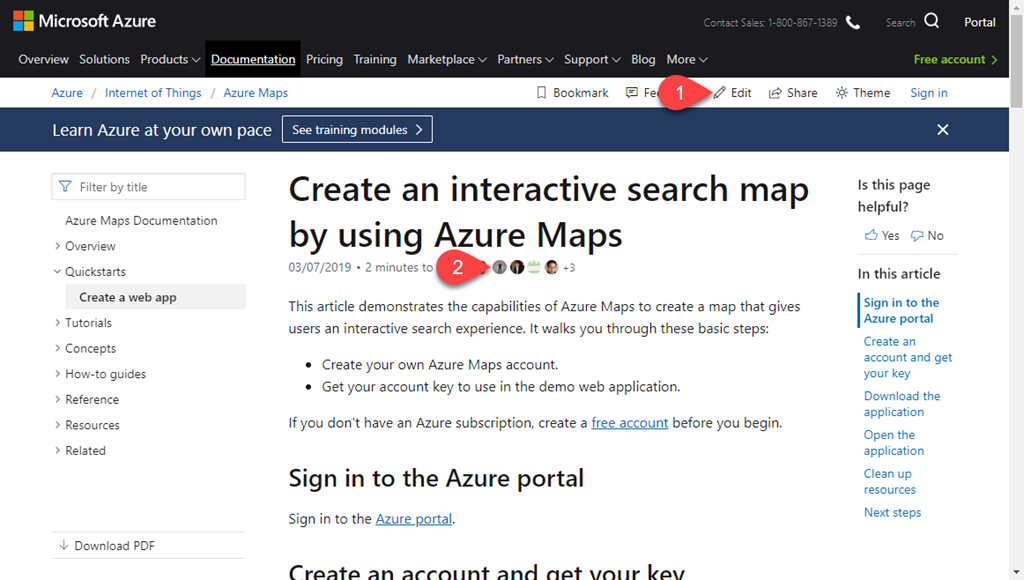The width and height of the screenshot is (1024, 580).
Task: Open the Blog nav item
Action: point(643,59)
